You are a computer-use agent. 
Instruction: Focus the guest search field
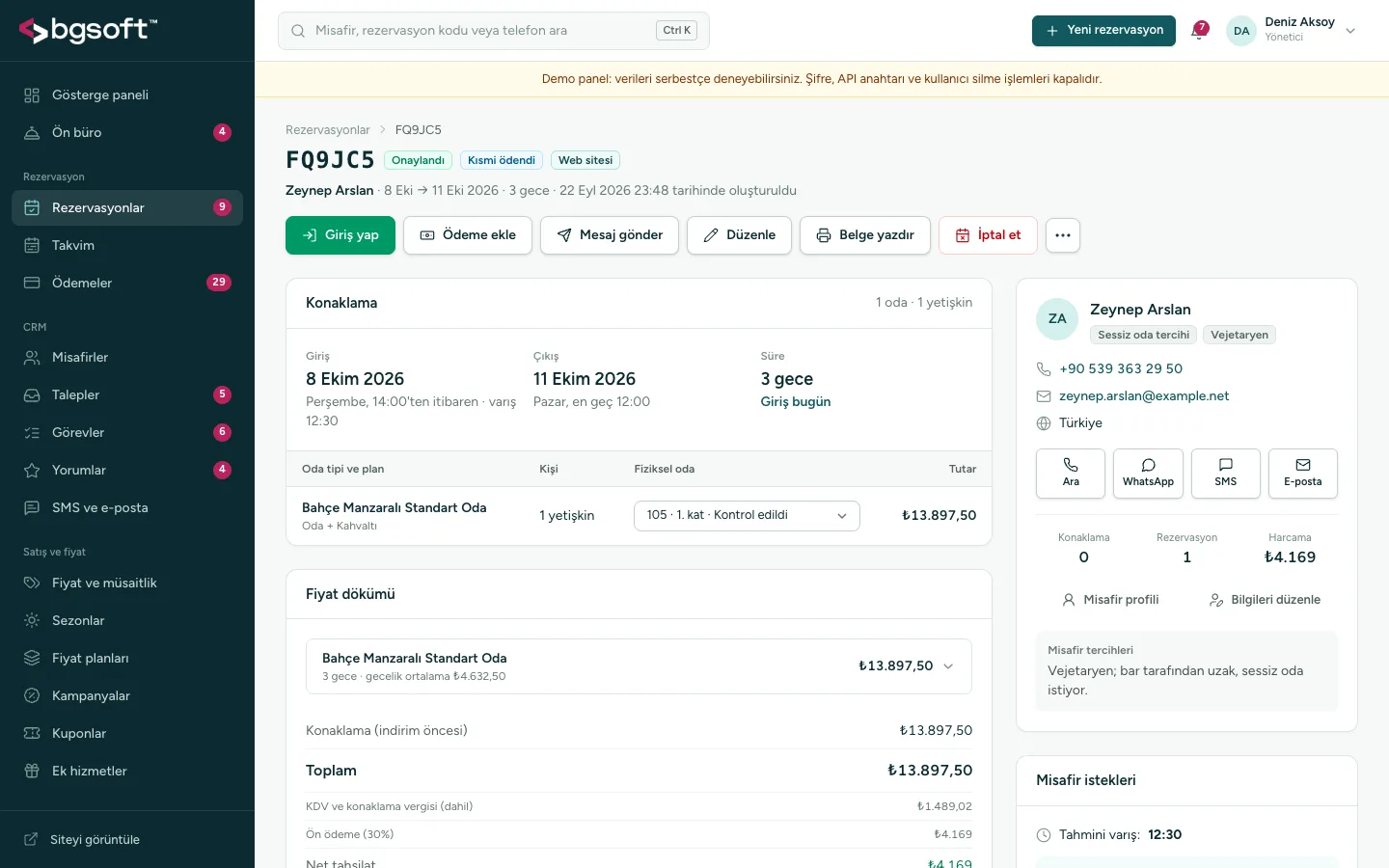pos(494,31)
